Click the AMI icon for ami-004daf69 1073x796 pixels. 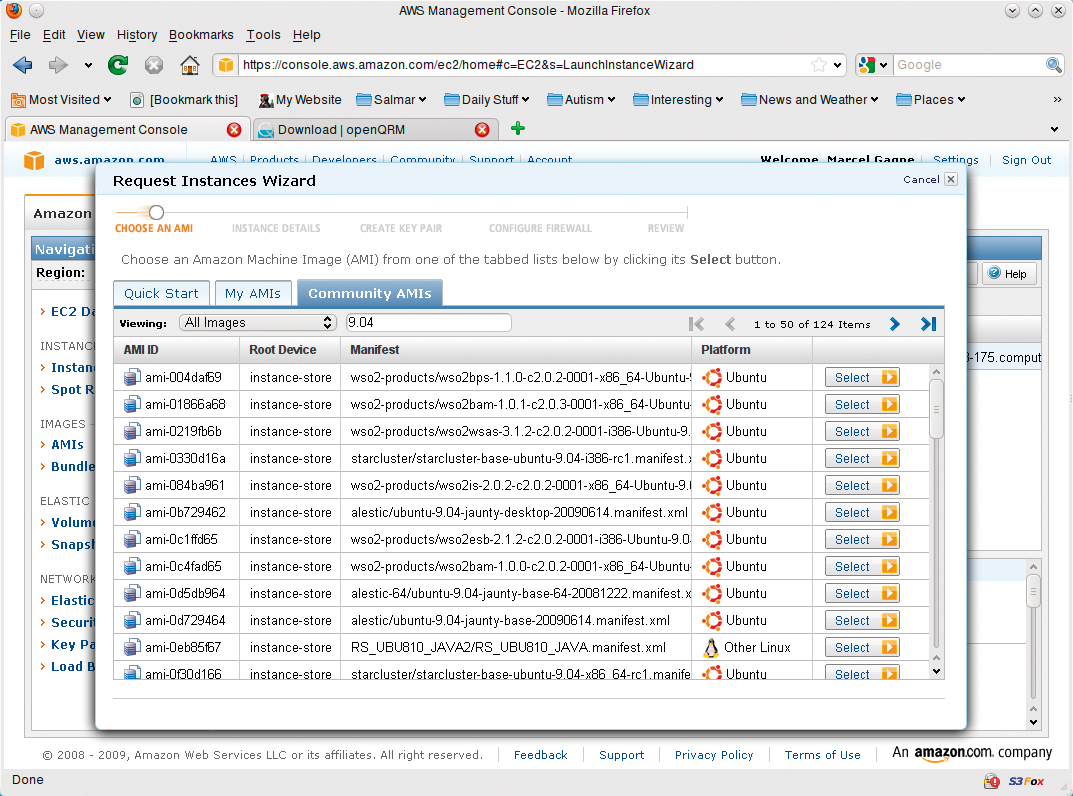132,378
